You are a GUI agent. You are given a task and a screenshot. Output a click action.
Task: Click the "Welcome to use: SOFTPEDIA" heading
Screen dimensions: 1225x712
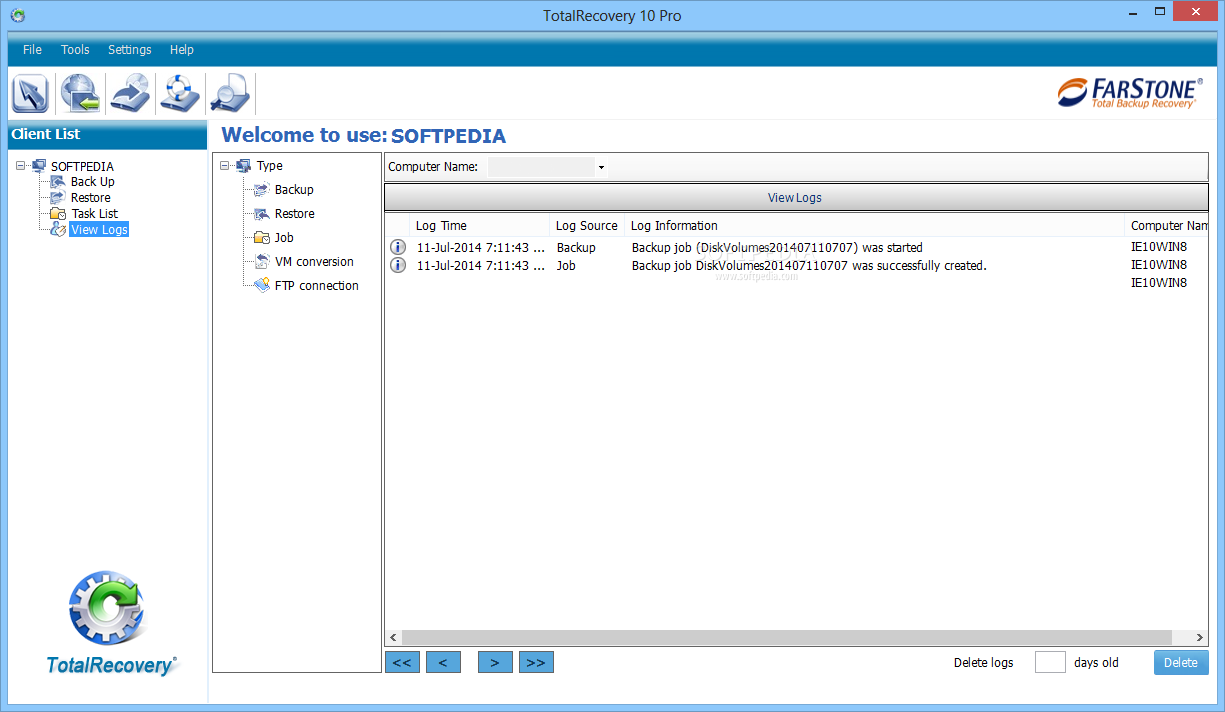(x=364, y=136)
